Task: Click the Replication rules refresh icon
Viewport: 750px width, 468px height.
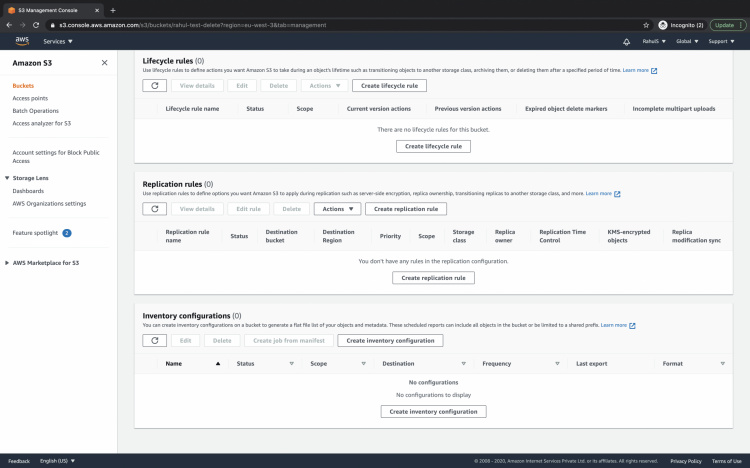Action: [x=155, y=209]
